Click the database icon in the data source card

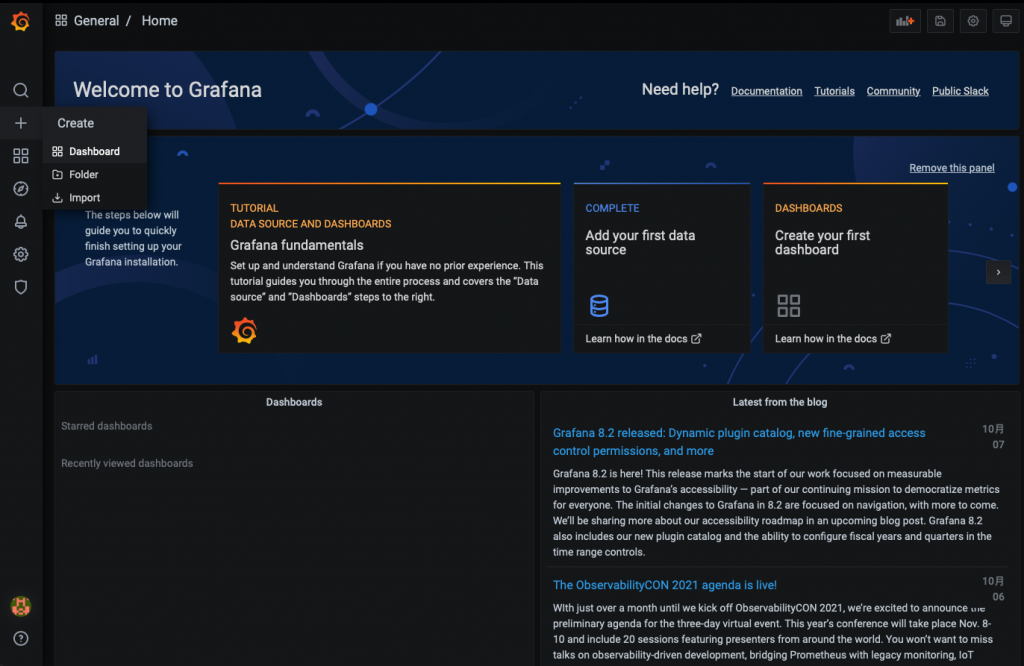[x=599, y=306]
